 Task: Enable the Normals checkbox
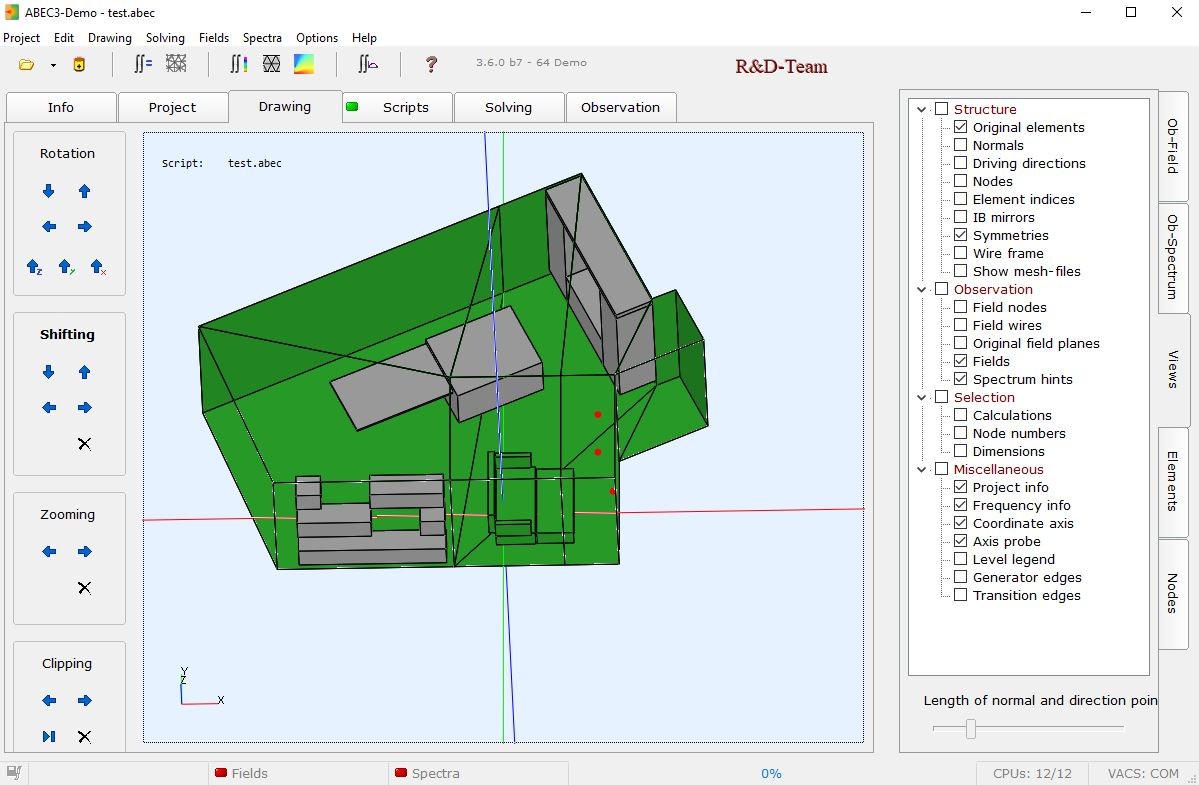960,145
